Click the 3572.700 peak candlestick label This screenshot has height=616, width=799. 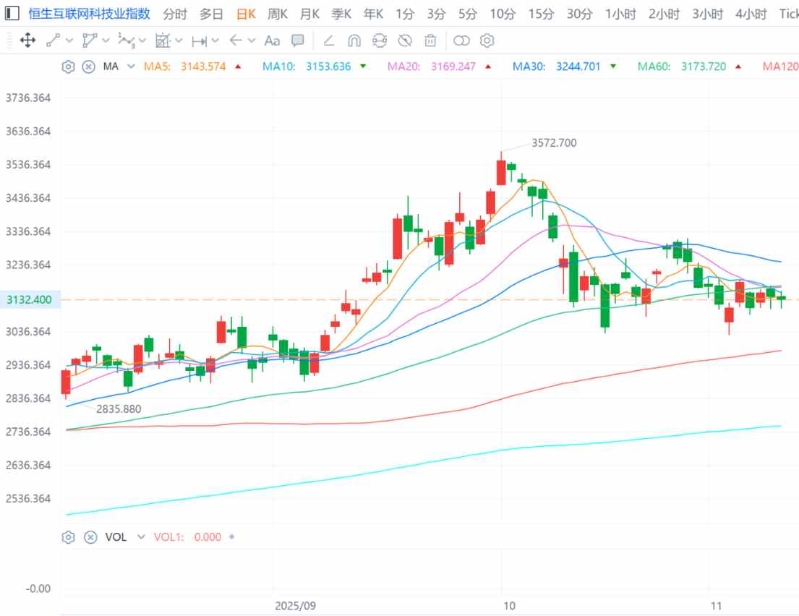pos(553,143)
